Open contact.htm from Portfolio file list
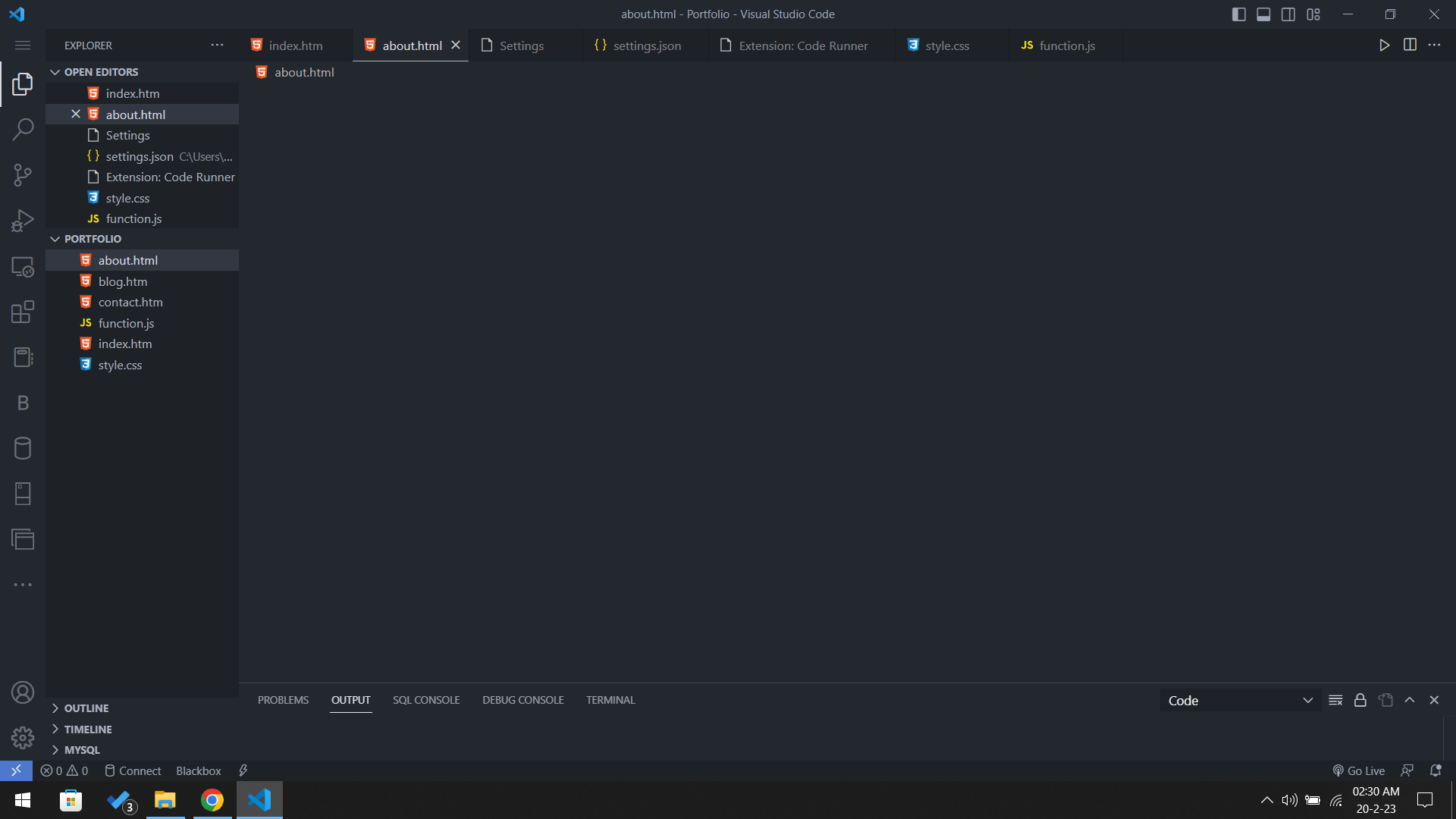 [130, 302]
